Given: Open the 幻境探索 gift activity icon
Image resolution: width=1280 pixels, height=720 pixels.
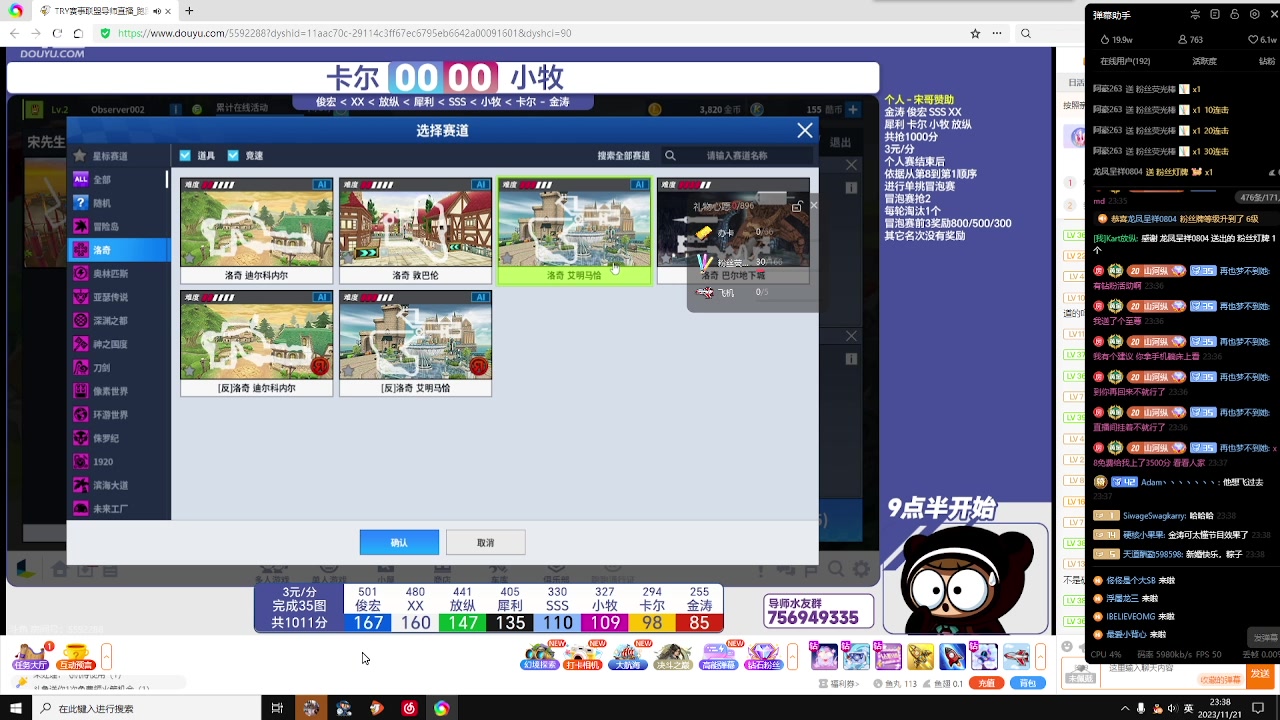Looking at the screenshot, I should (x=540, y=656).
